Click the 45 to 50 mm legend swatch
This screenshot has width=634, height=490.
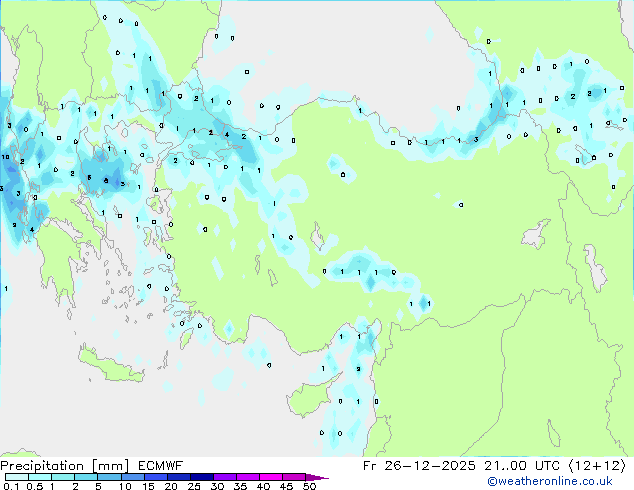click(x=294, y=477)
